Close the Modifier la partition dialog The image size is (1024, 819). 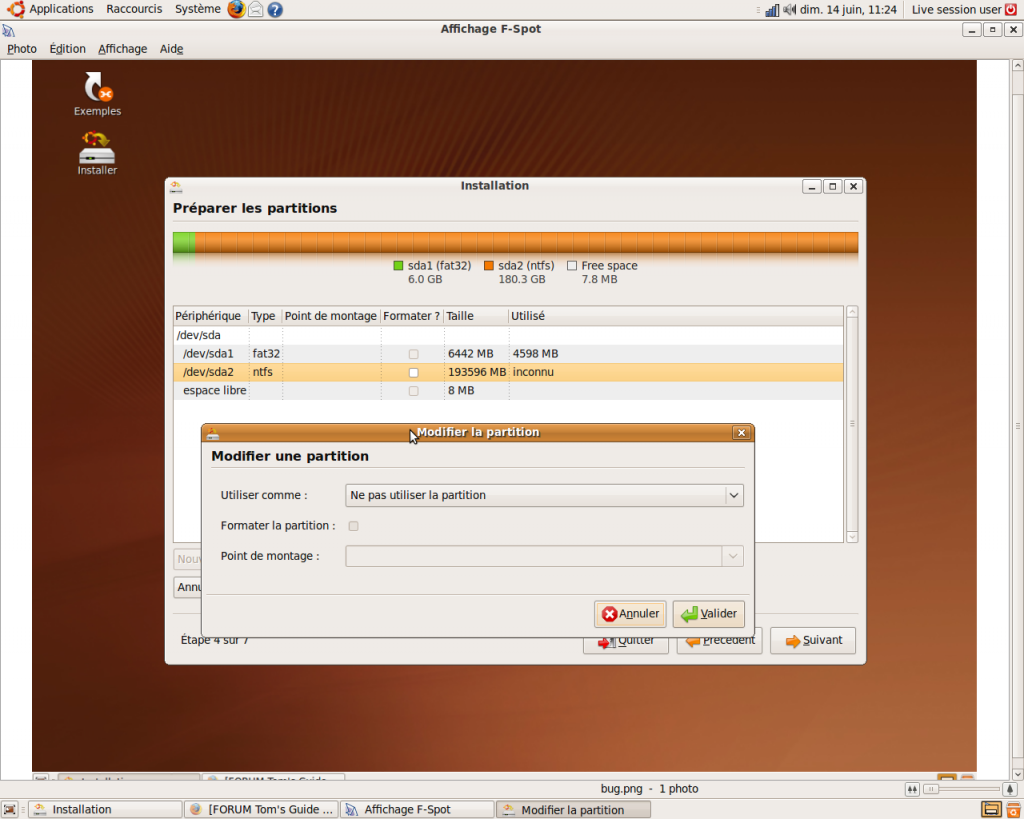coord(741,433)
